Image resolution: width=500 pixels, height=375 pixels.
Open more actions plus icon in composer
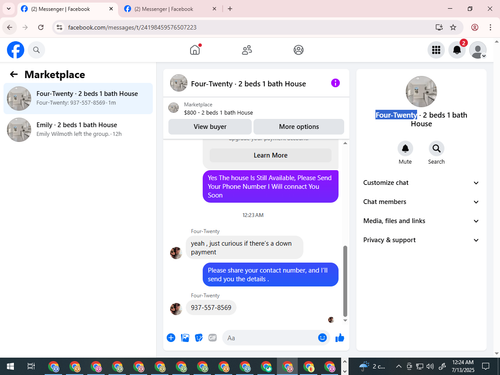[171, 338]
